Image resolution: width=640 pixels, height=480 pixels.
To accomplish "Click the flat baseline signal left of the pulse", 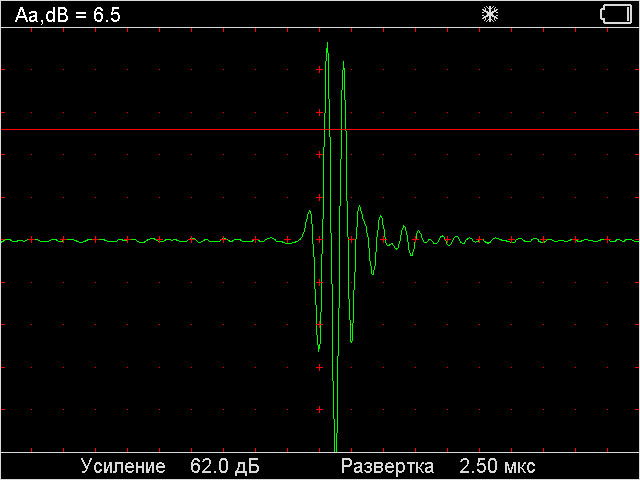I will pyautogui.click(x=150, y=240).
